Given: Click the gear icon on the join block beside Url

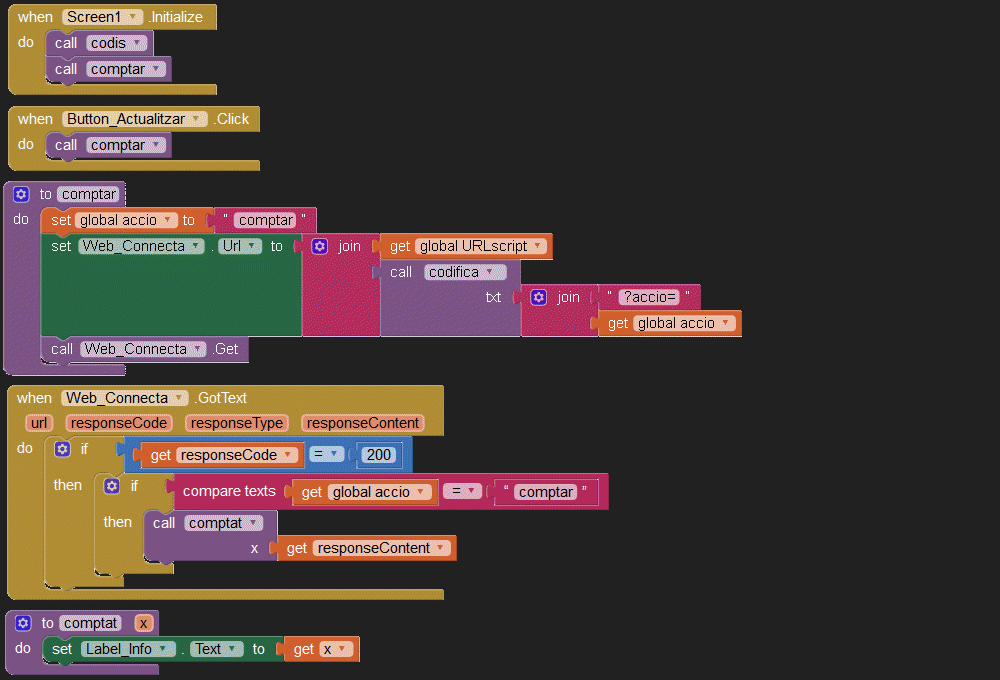Looking at the screenshot, I should tap(320, 246).
